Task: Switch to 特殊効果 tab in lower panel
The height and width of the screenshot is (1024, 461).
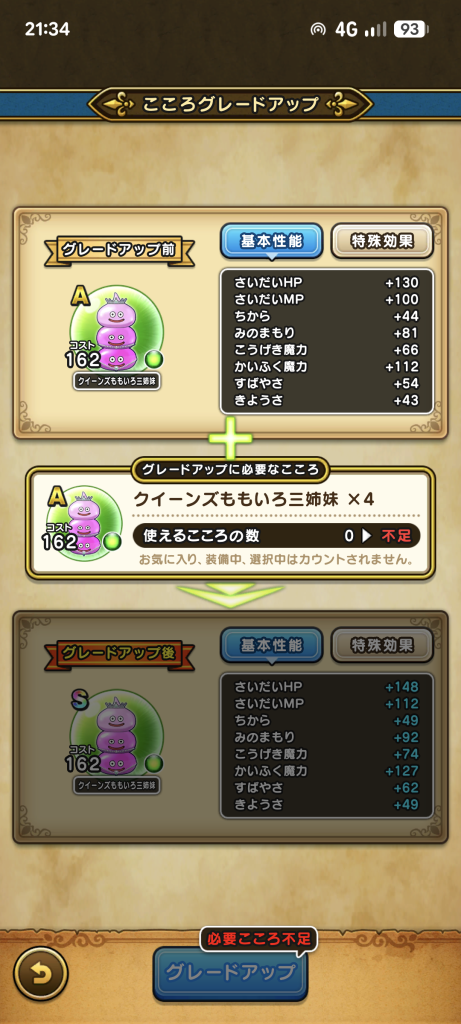Action: pyautogui.click(x=383, y=646)
